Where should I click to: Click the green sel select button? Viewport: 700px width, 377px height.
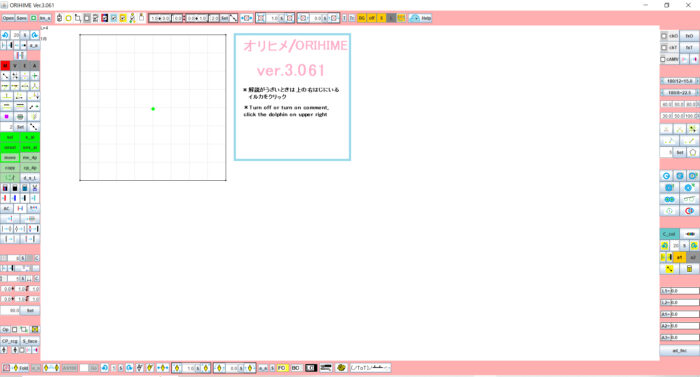(x=10, y=137)
